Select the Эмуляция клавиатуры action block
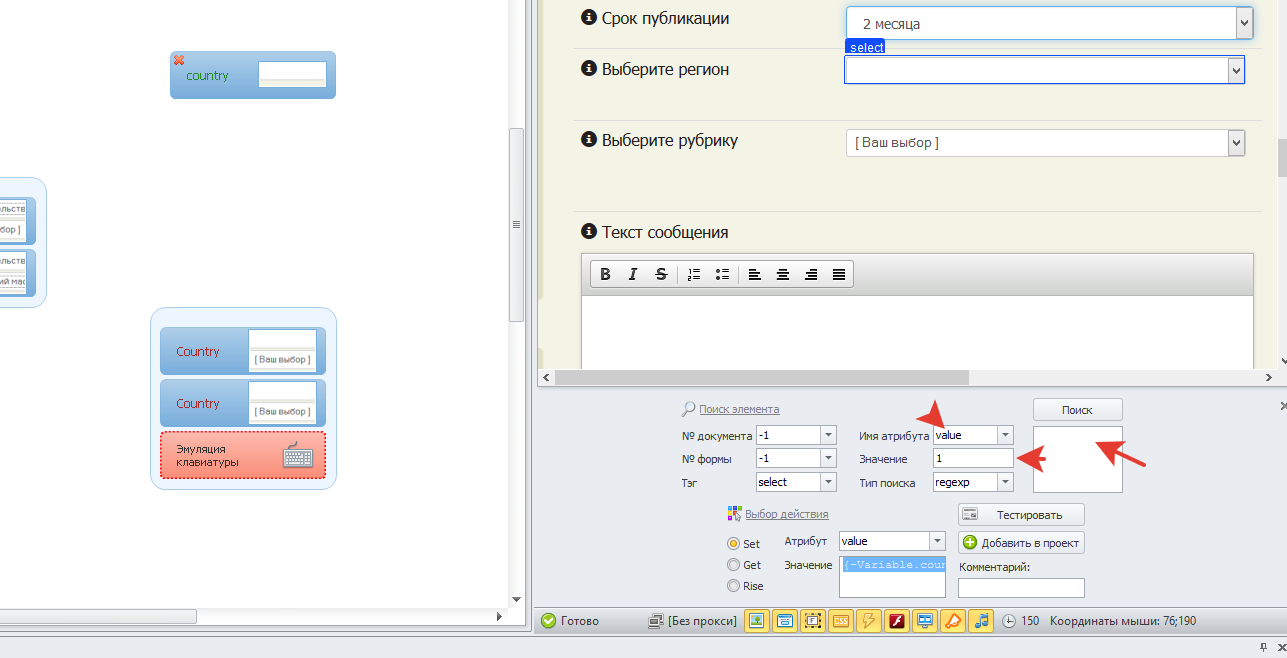The image size is (1287, 658). 243,456
